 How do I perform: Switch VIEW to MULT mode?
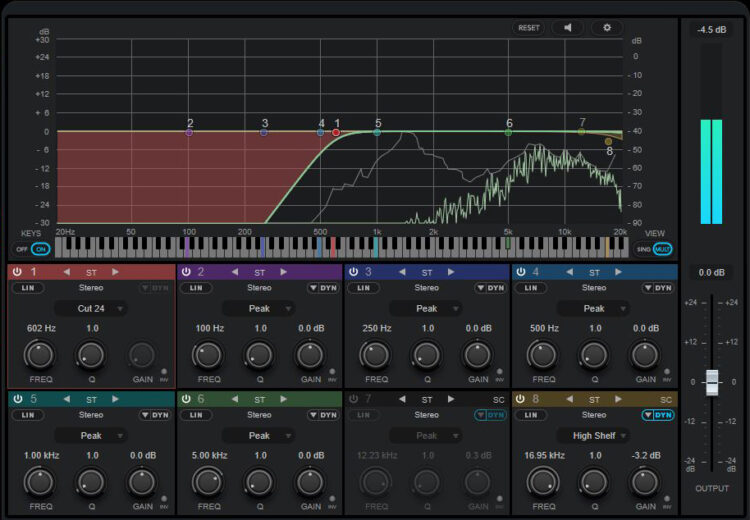[662, 249]
